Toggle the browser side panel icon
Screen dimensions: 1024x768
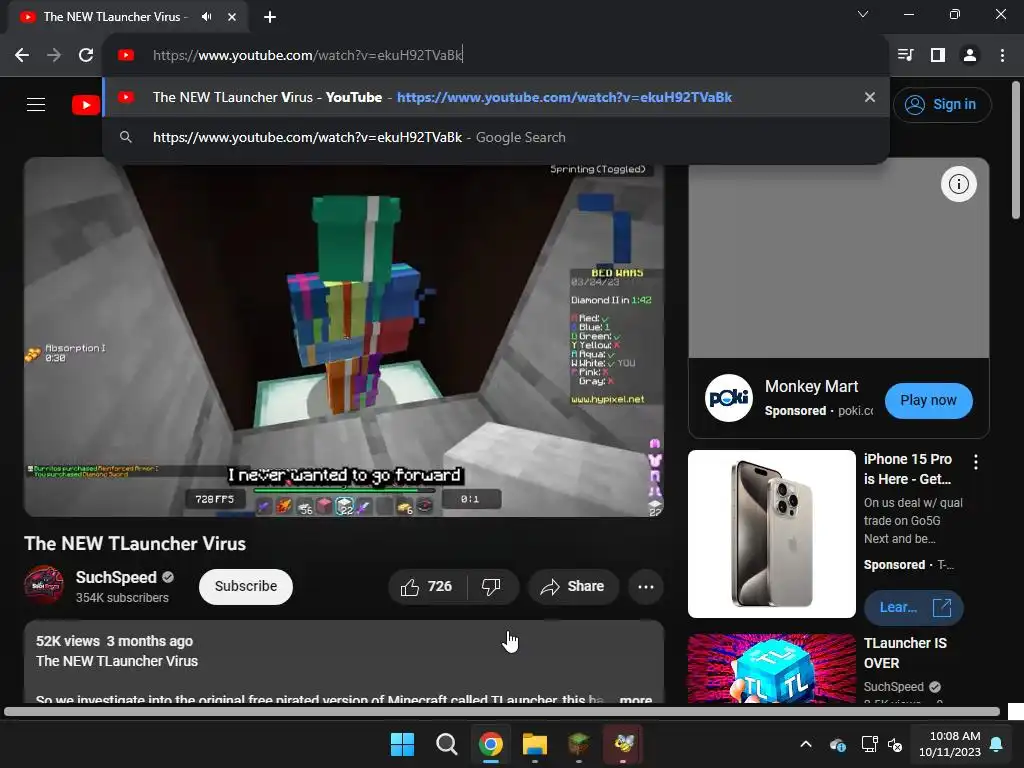pyautogui.click(x=938, y=55)
